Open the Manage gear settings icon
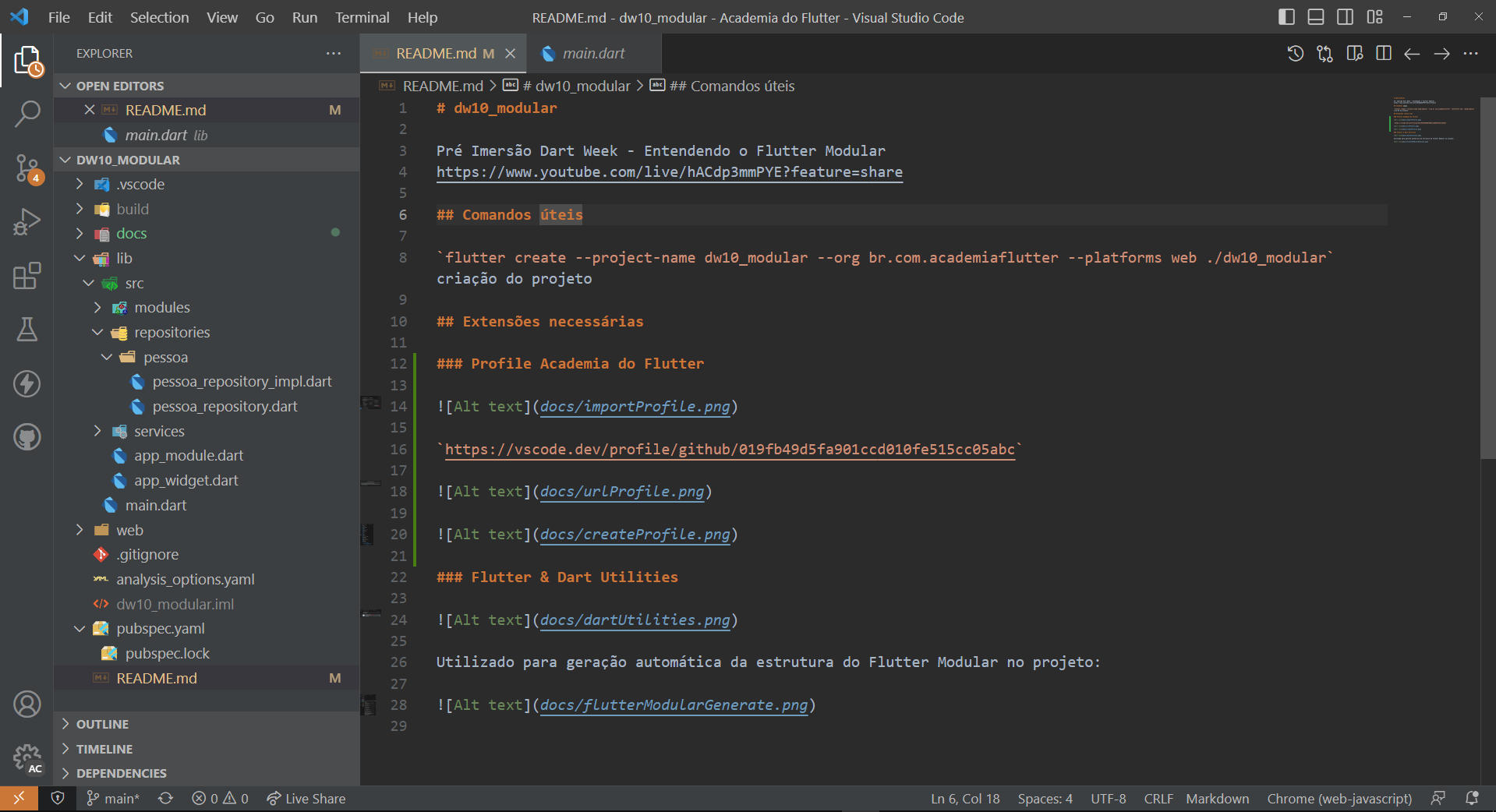 point(27,757)
